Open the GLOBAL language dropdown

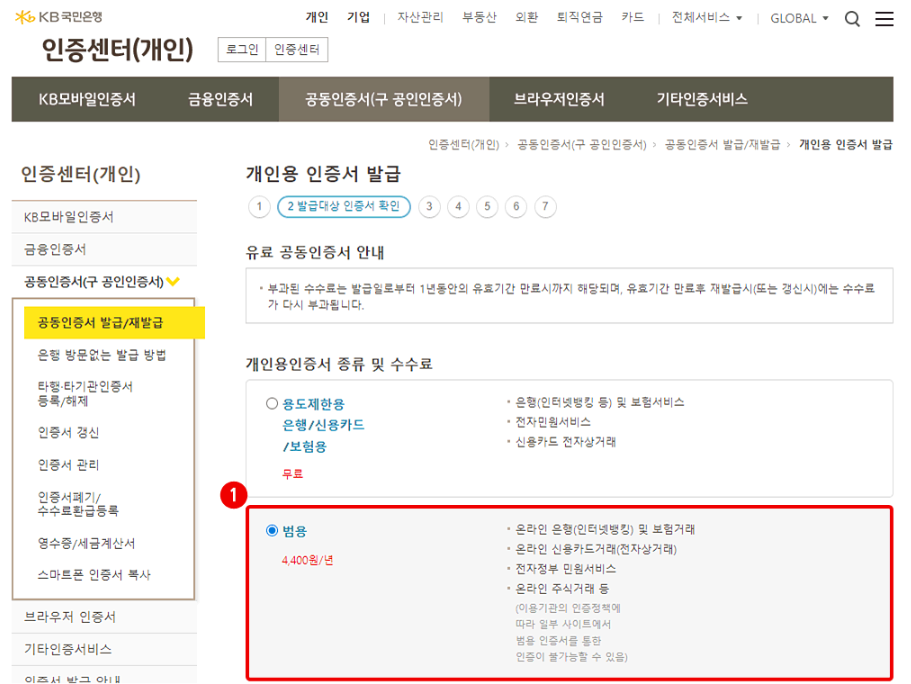point(799,18)
